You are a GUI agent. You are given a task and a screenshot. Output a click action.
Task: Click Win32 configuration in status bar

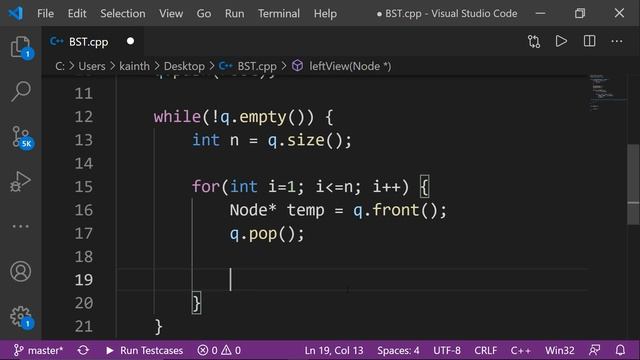point(560,350)
